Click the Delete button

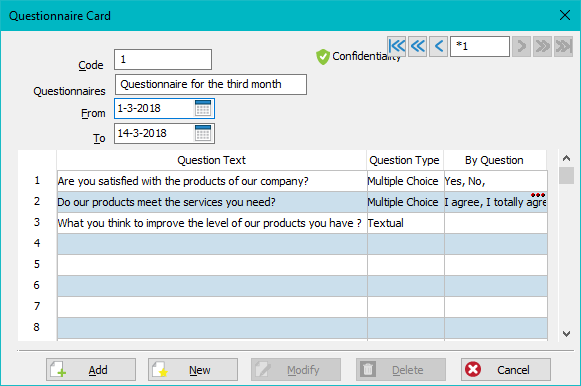[x=401, y=369]
